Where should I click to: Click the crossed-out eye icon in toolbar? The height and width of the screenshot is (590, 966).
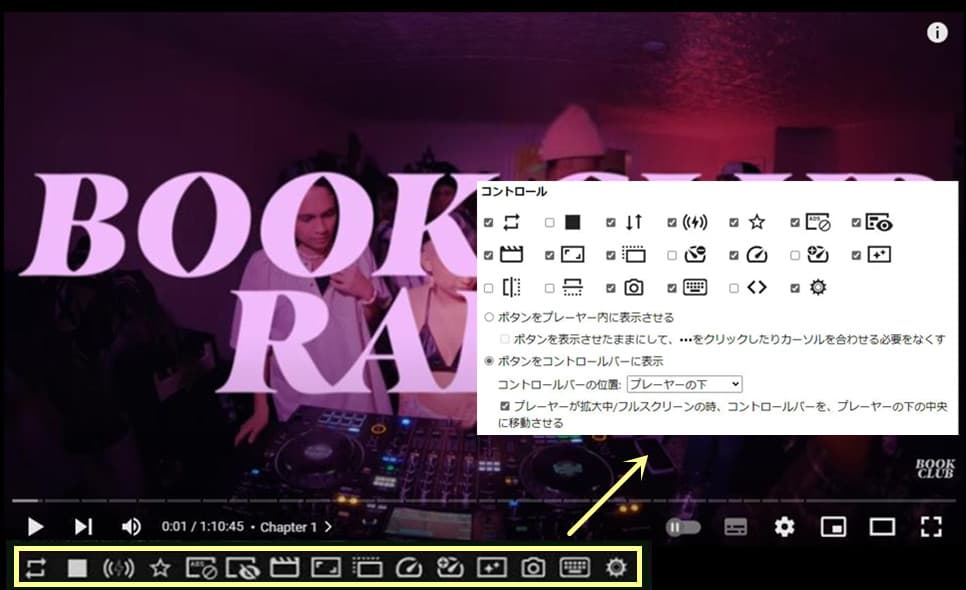click(242, 567)
